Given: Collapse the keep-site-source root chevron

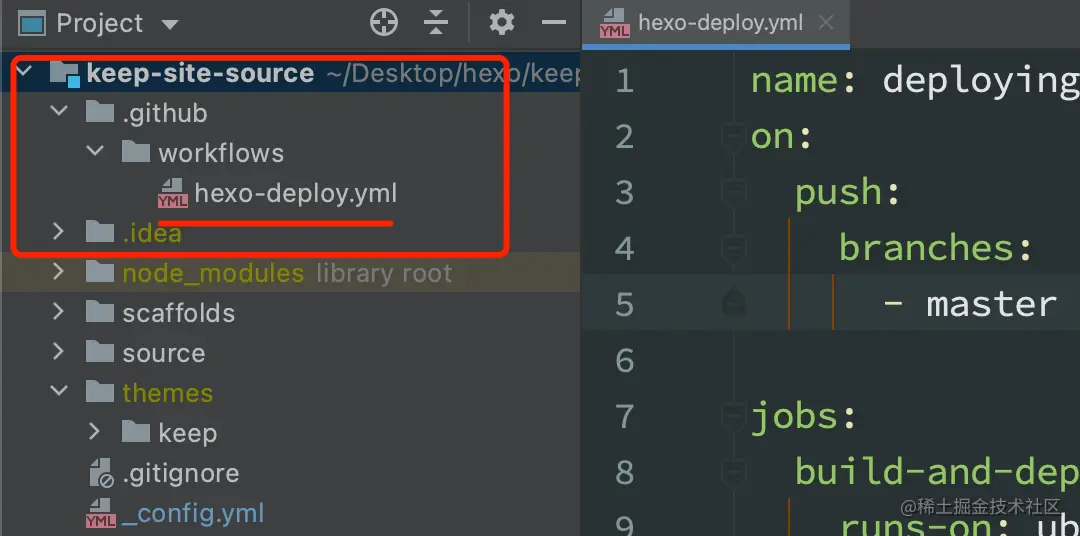Looking at the screenshot, I should tap(24, 70).
